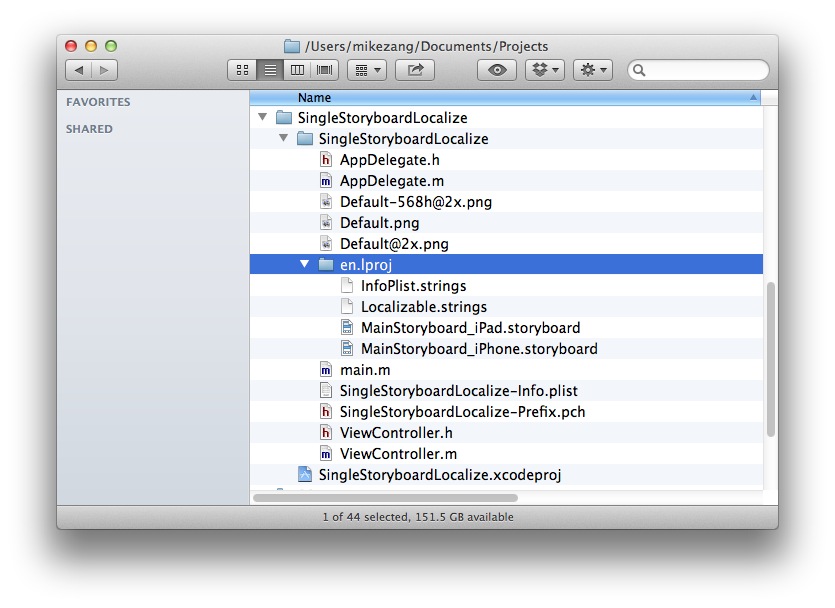This screenshot has width=835, height=608.
Task: Click the SHARED sidebar heading
Action: (89, 129)
